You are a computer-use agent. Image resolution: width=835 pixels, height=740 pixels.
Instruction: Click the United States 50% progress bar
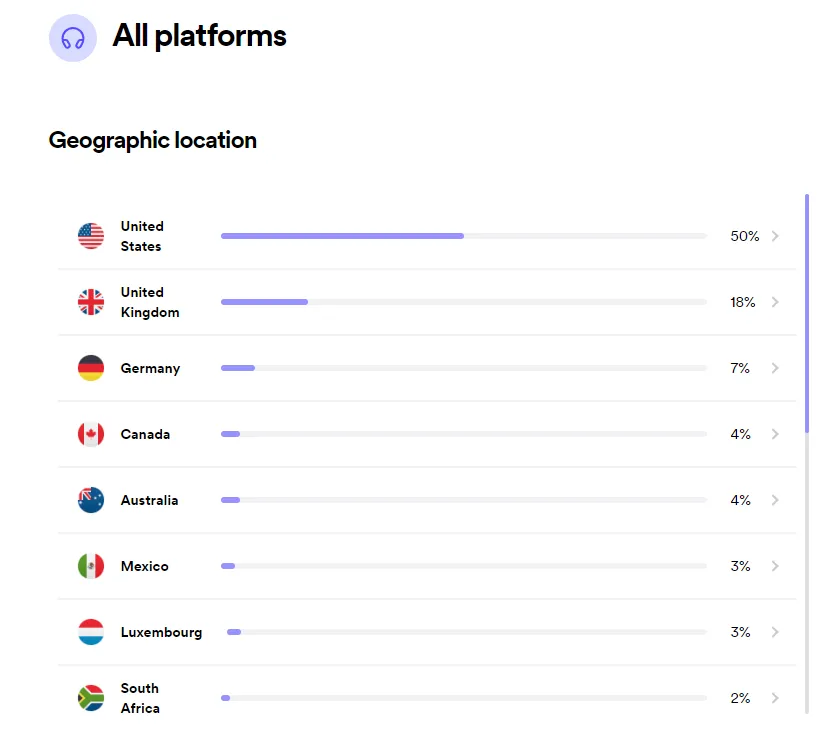[x=464, y=236]
